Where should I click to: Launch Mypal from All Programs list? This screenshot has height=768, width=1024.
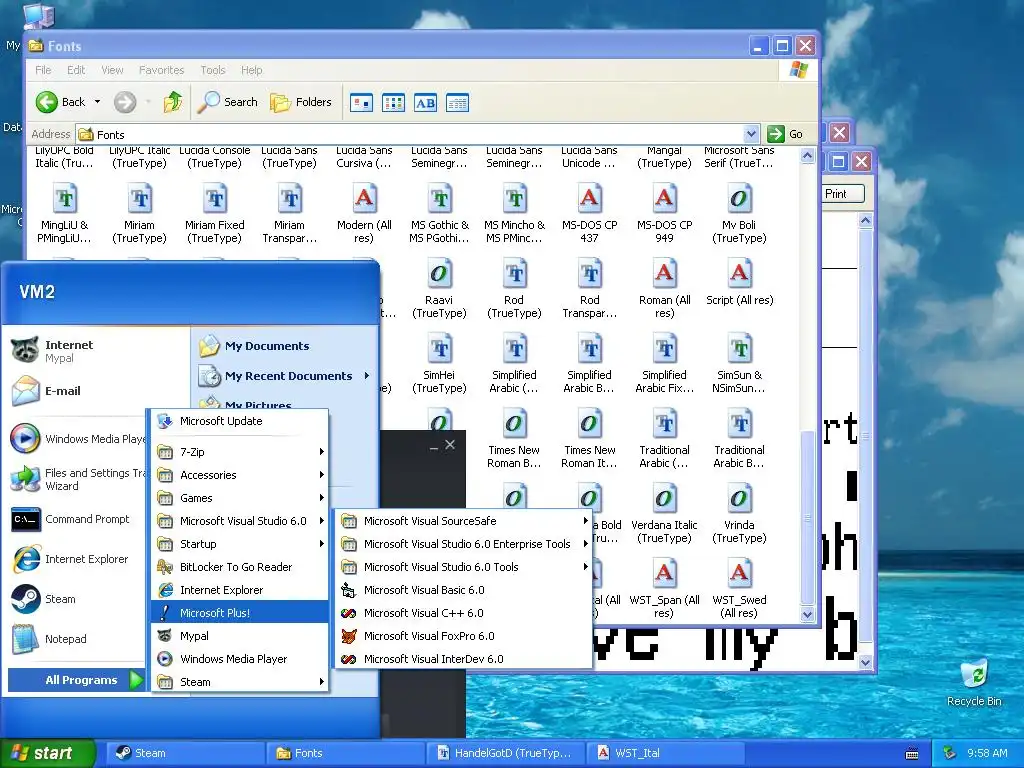click(x=240, y=635)
